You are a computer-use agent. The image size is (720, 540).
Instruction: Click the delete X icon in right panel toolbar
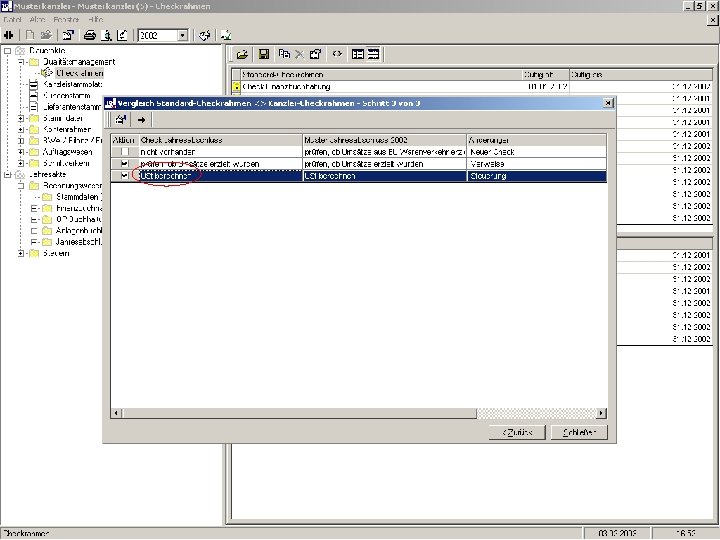[299, 54]
